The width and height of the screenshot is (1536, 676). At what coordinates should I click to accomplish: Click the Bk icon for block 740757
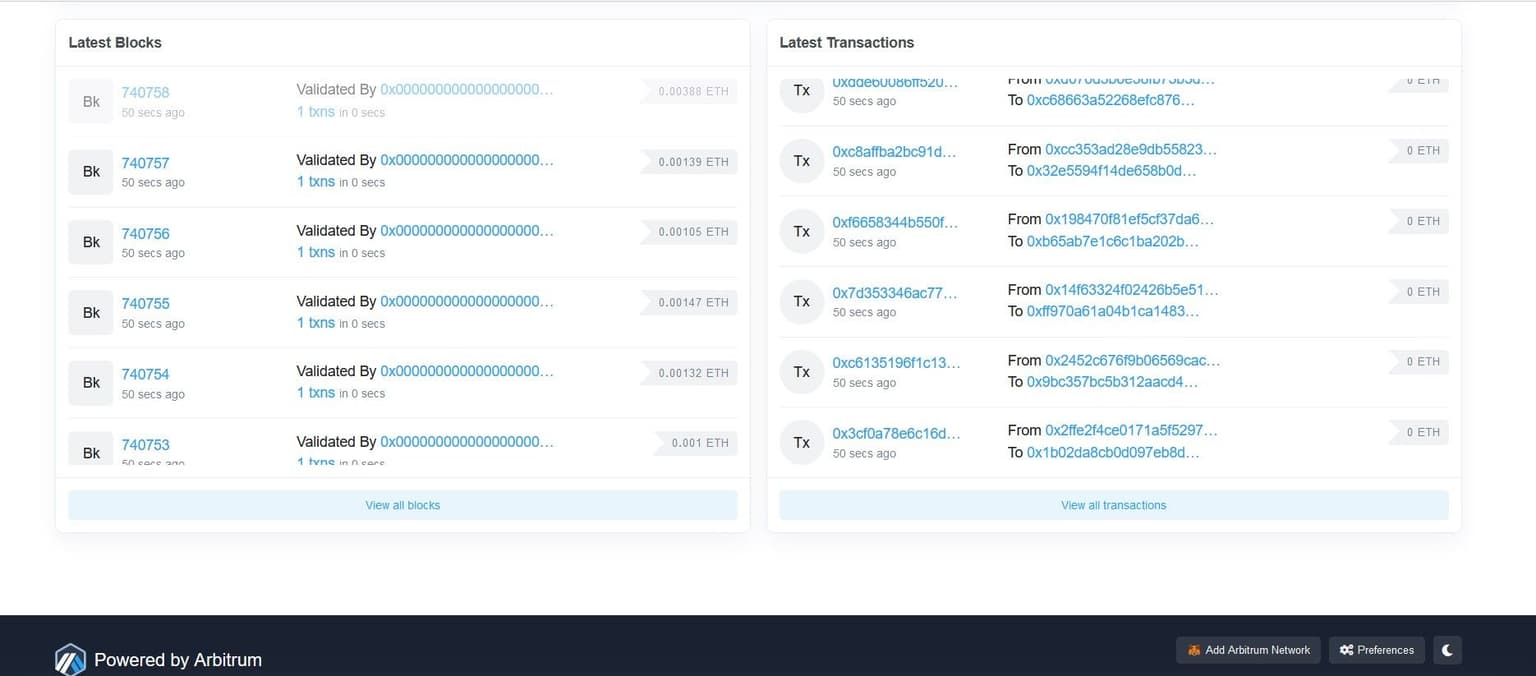(91, 172)
